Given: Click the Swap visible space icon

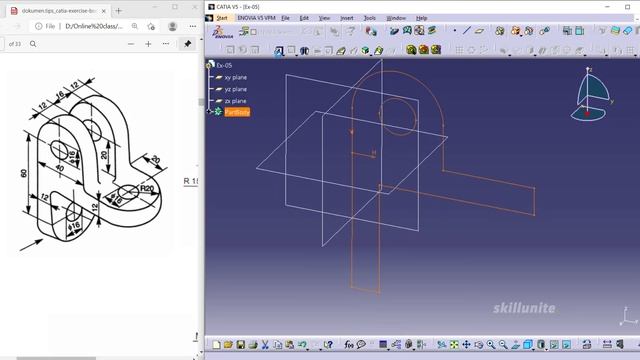Looking at the screenshot, I should pyautogui.click(x=567, y=345).
